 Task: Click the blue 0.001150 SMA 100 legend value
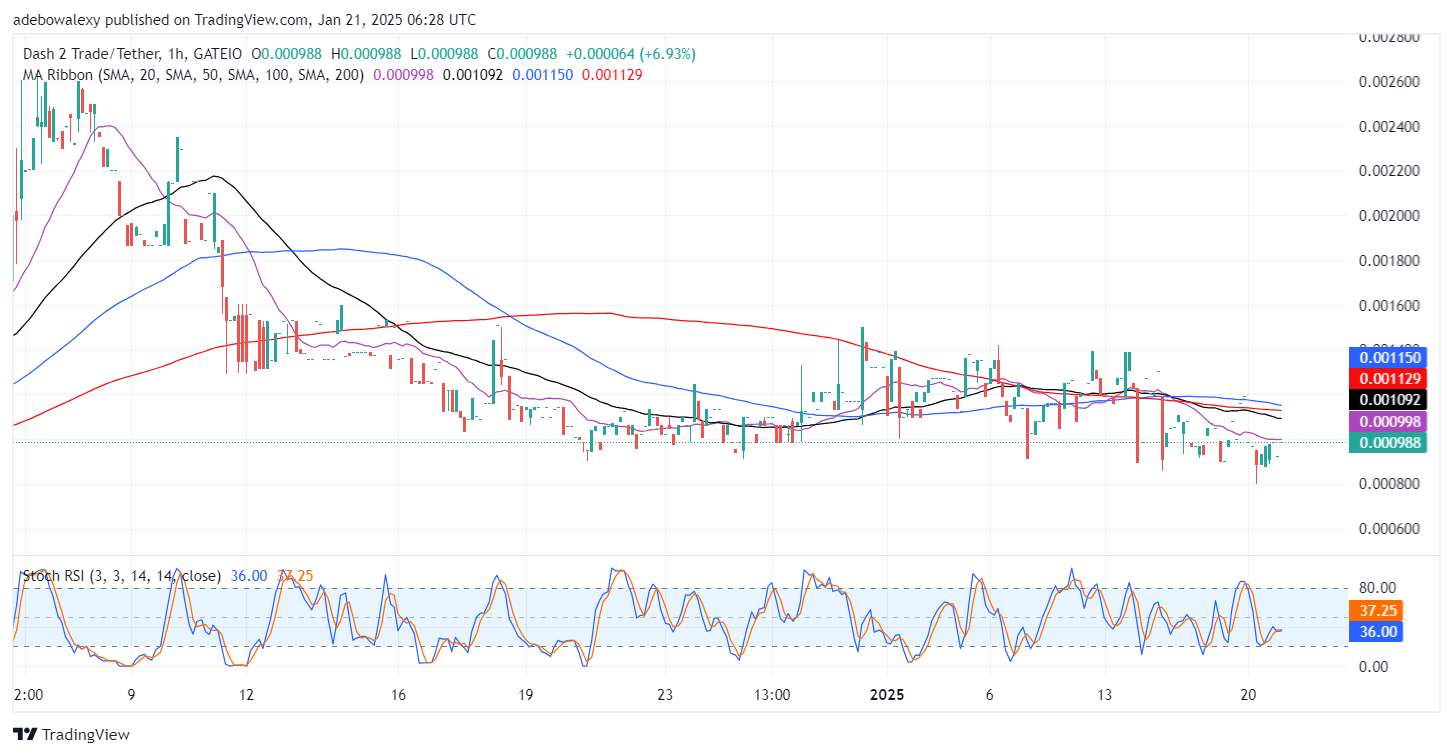543,74
